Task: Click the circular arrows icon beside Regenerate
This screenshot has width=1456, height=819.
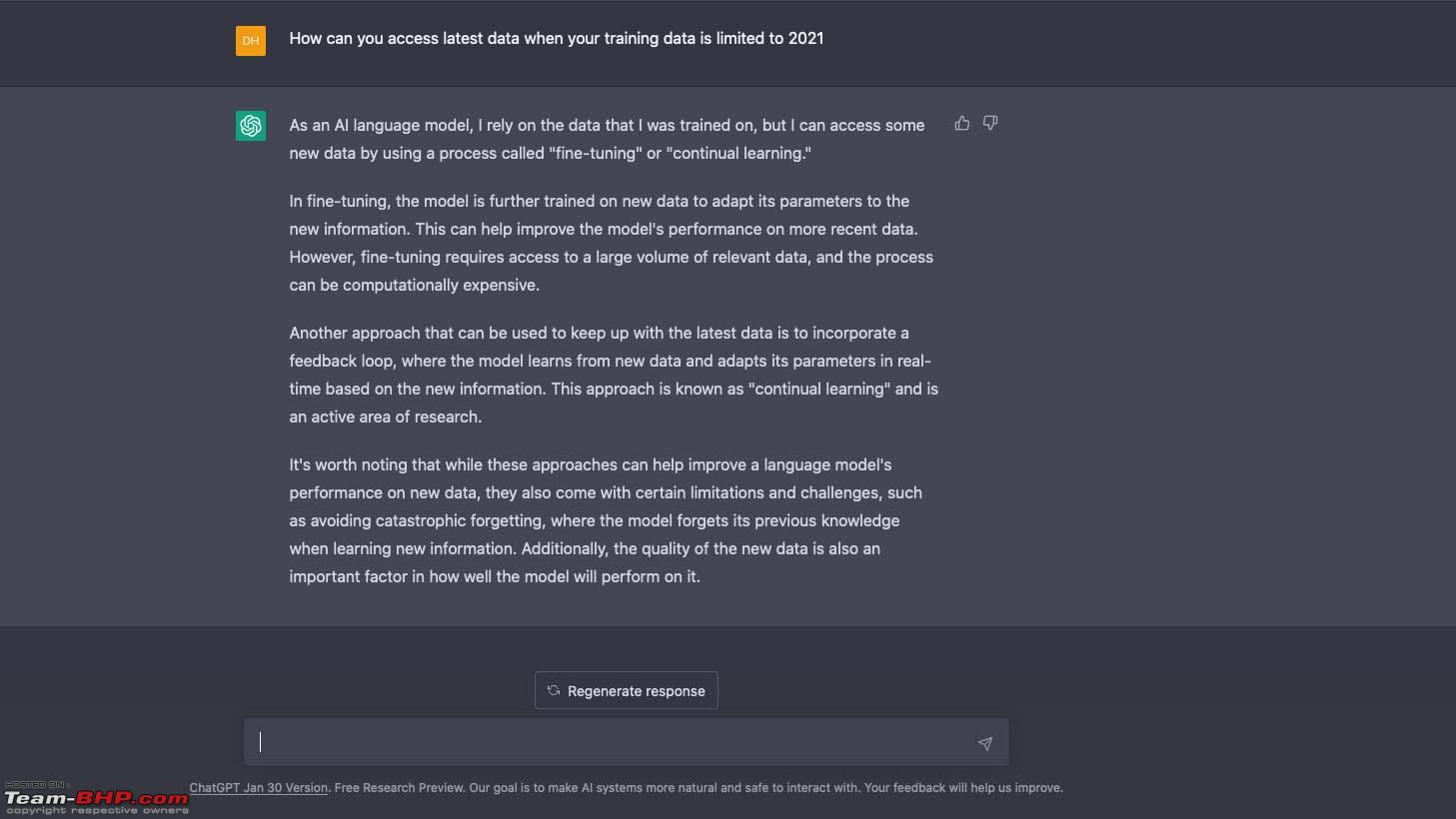Action: click(554, 690)
